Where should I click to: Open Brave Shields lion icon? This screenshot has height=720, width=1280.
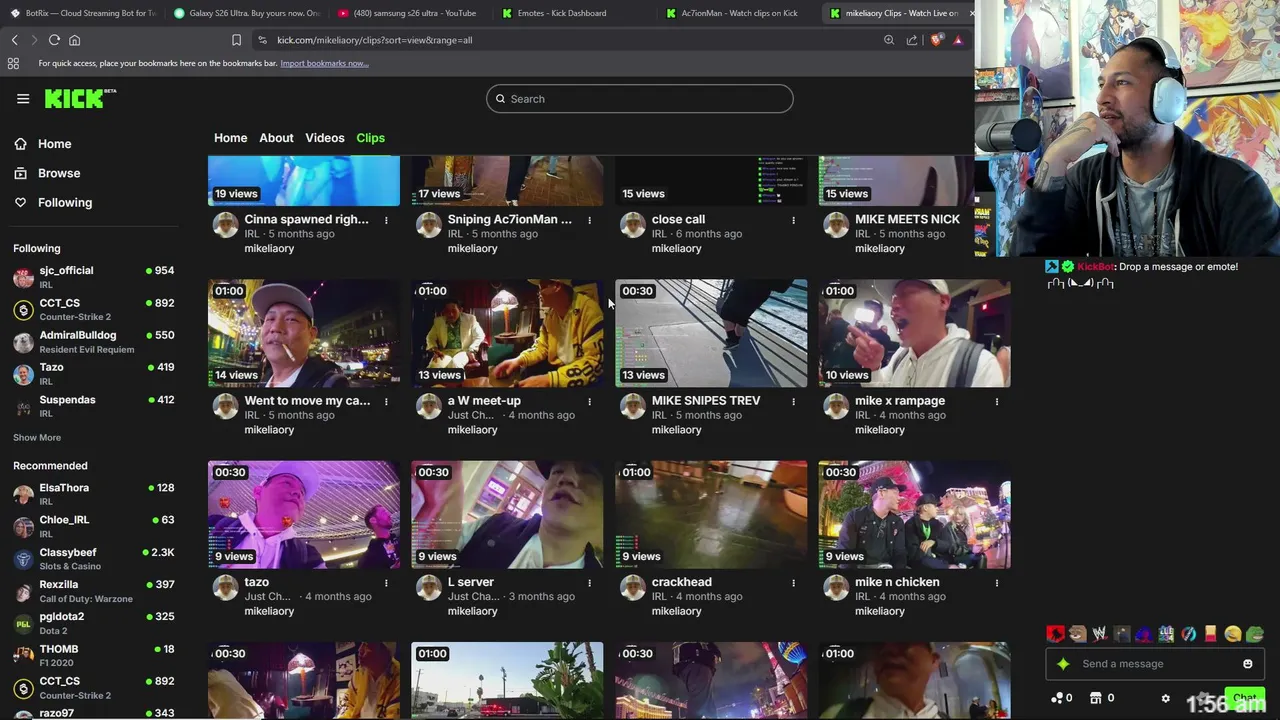click(936, 40)
